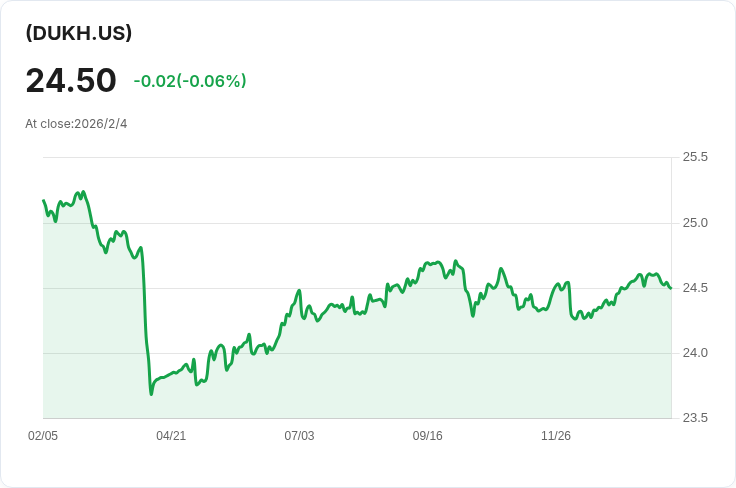
Task: Click the rightmost end of the price line
Action: click(x=670, y=288)
